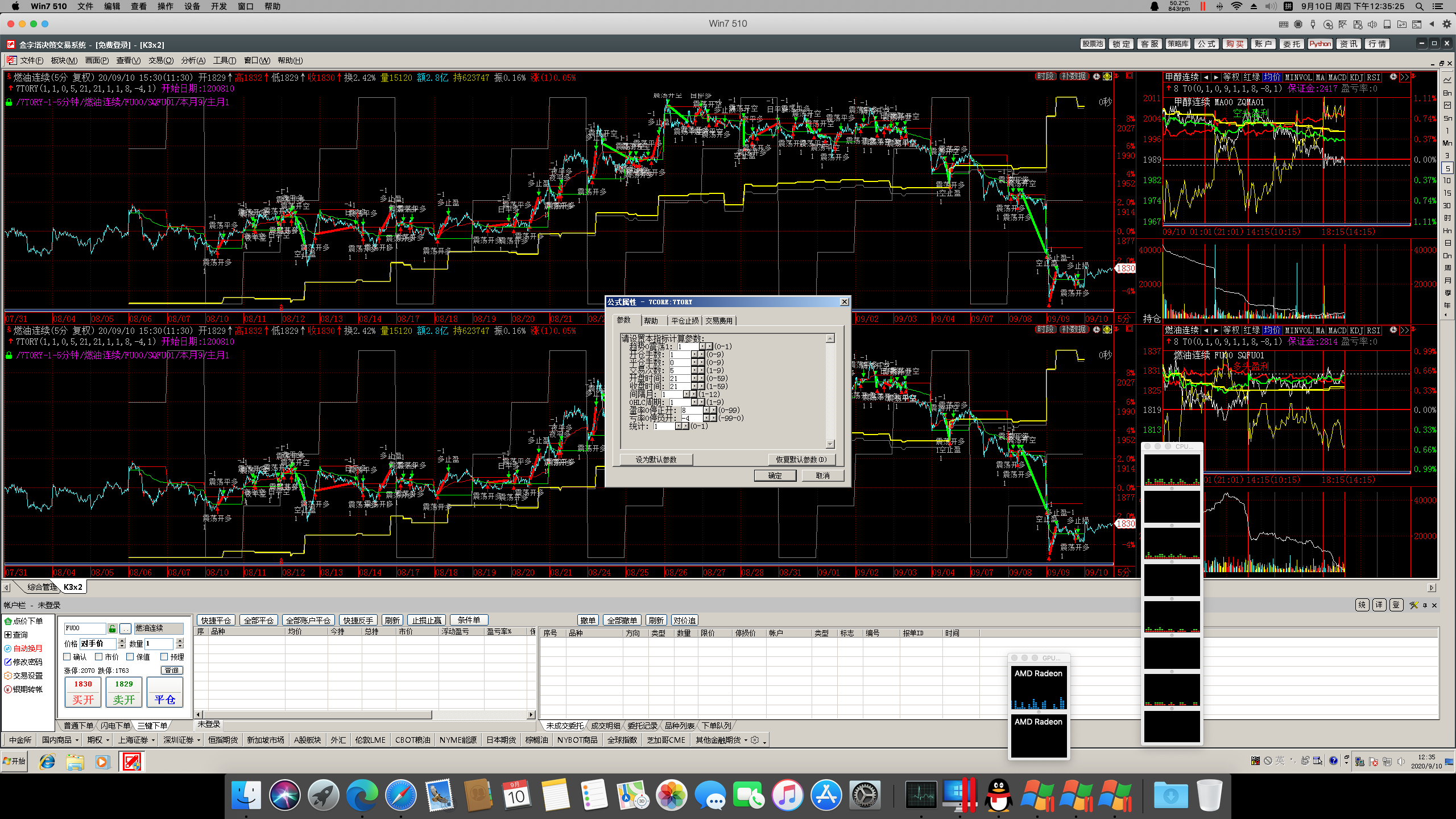Click the clock icon in the upper chart header
The width and height of the screenshot is (1456, 819).
pyautogui.click(x=1097, y=76)
